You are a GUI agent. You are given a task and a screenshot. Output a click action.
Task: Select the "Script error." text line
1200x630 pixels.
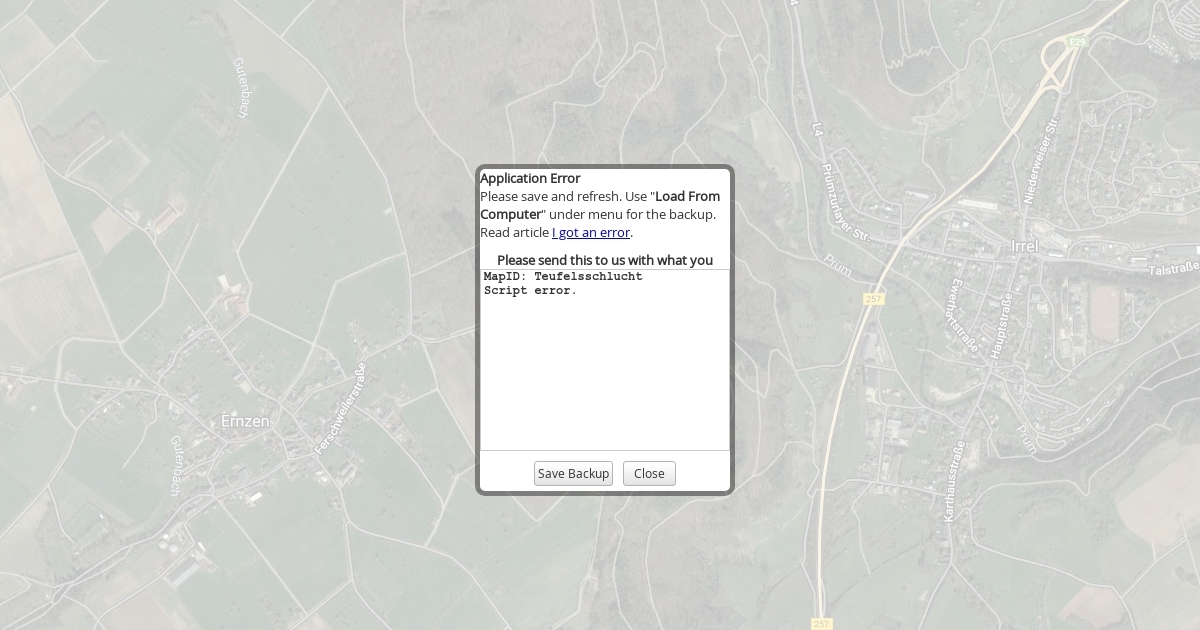tap(530, 291)
